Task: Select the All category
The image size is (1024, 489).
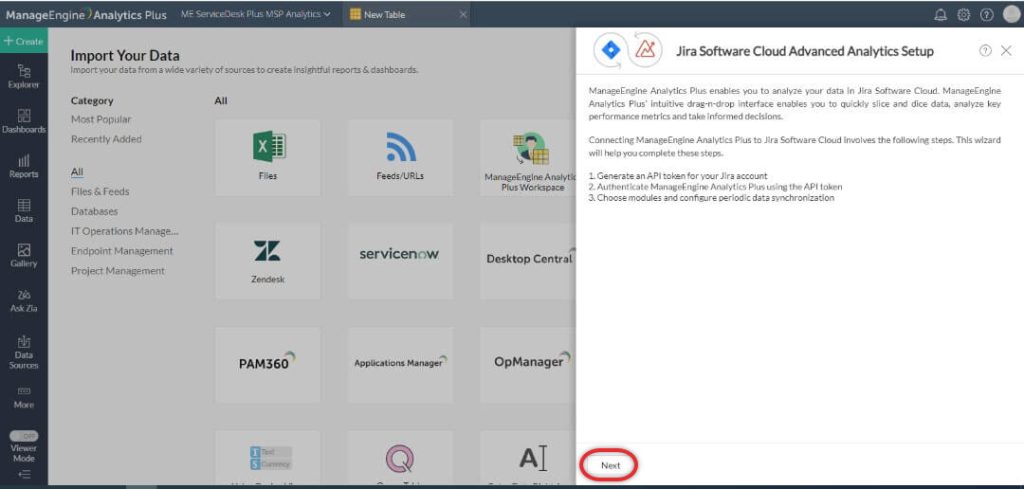Action: click(x=77, y=172)
